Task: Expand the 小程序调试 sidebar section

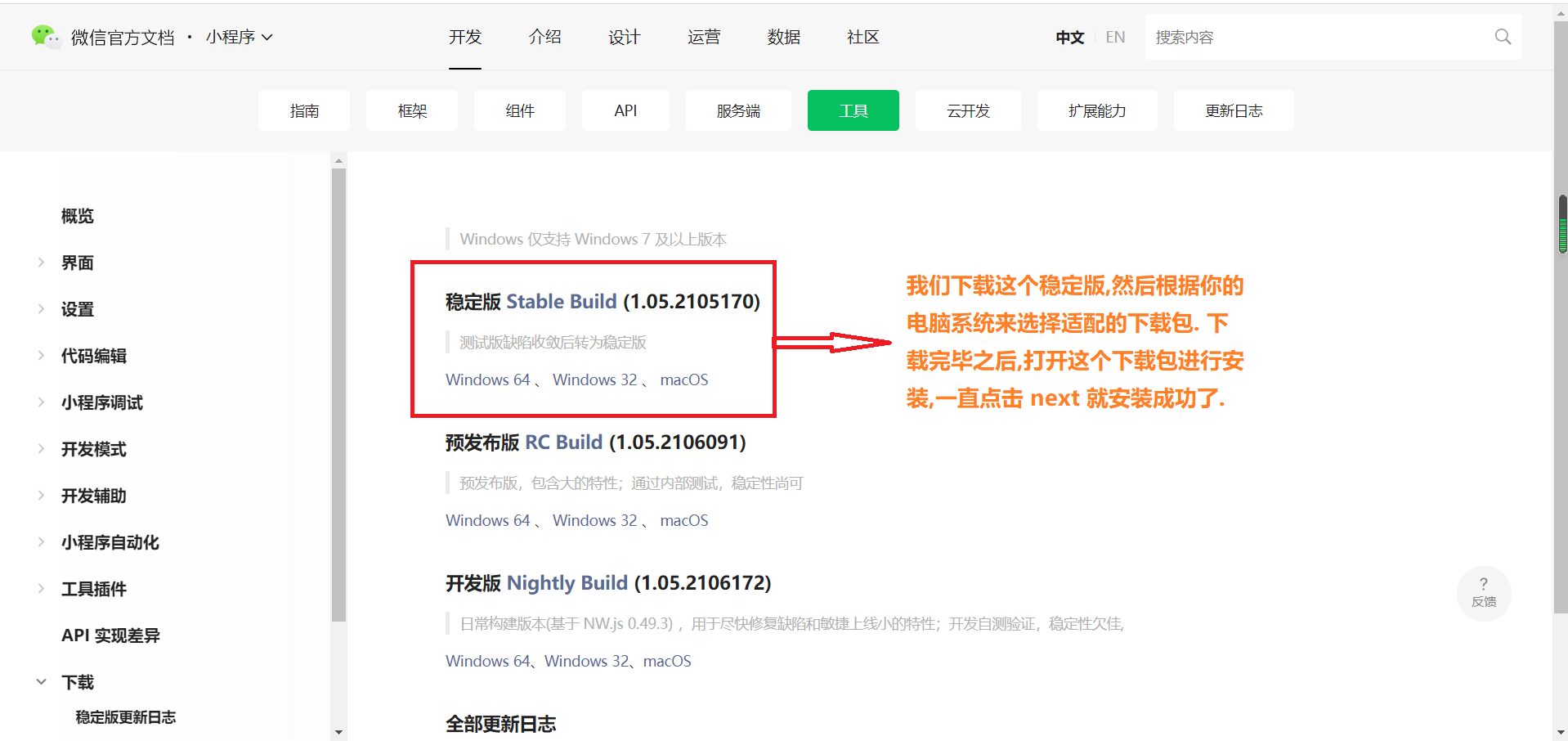Action: (x=41, y=402)
